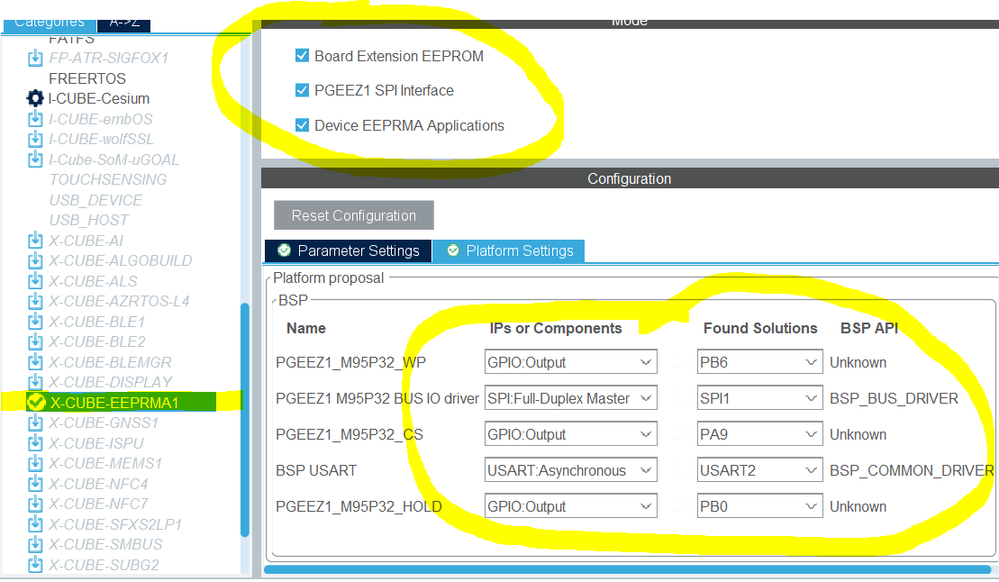The height and width of the screenshot is (582, 999).
Task: Click category list vertical scrollbar
Action: 245,421
